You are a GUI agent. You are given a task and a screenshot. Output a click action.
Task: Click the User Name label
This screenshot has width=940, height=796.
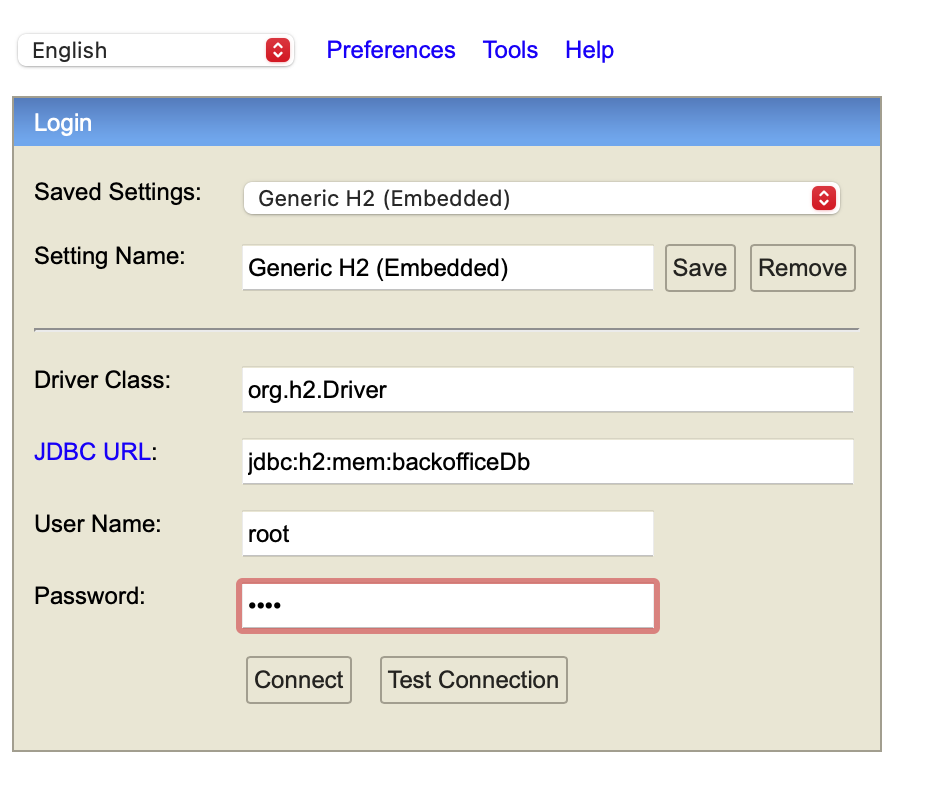point(98,524)
